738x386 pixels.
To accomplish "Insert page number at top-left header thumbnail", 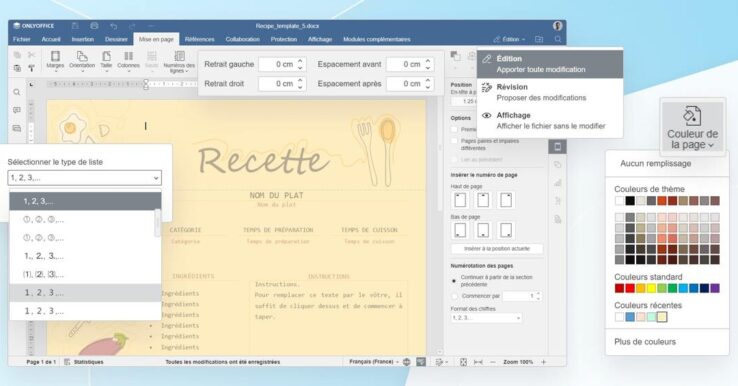I will point(460,200).
